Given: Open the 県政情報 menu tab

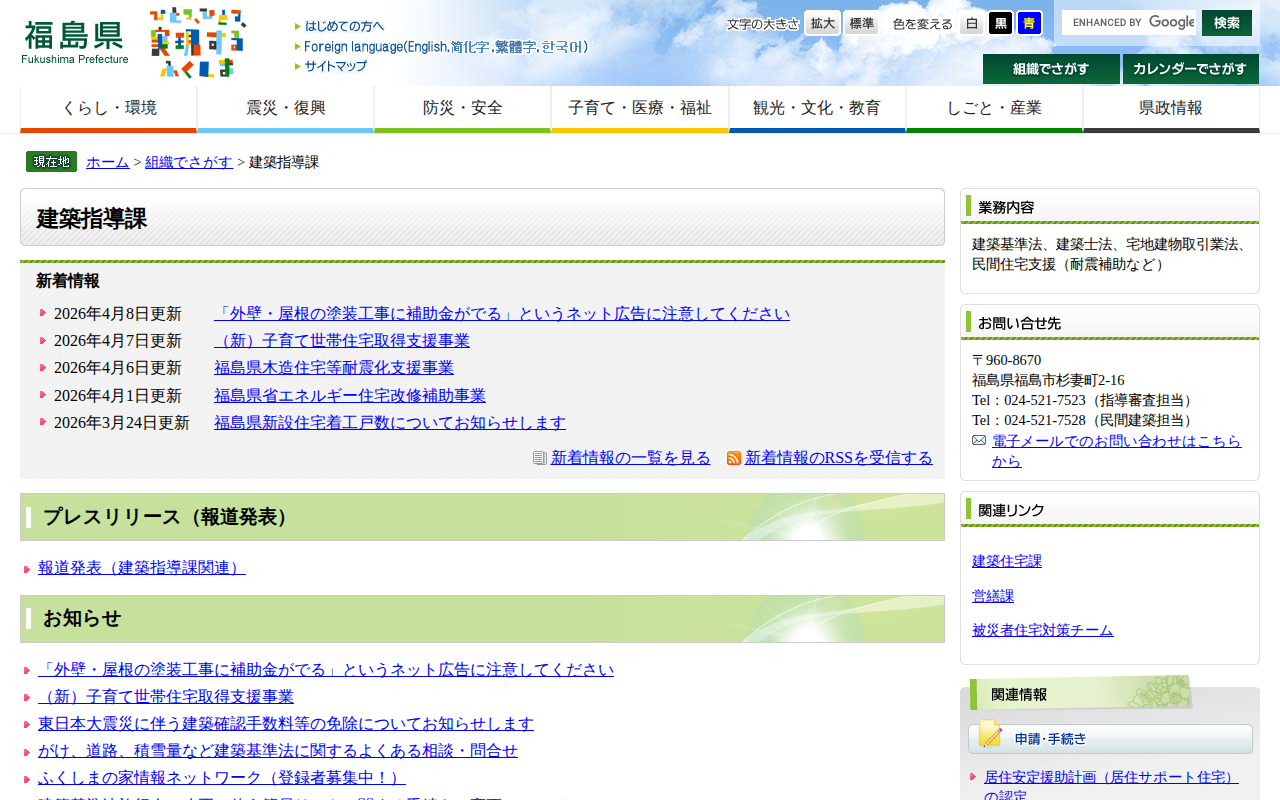Looking at the screenshot, I should [1171, 109].
